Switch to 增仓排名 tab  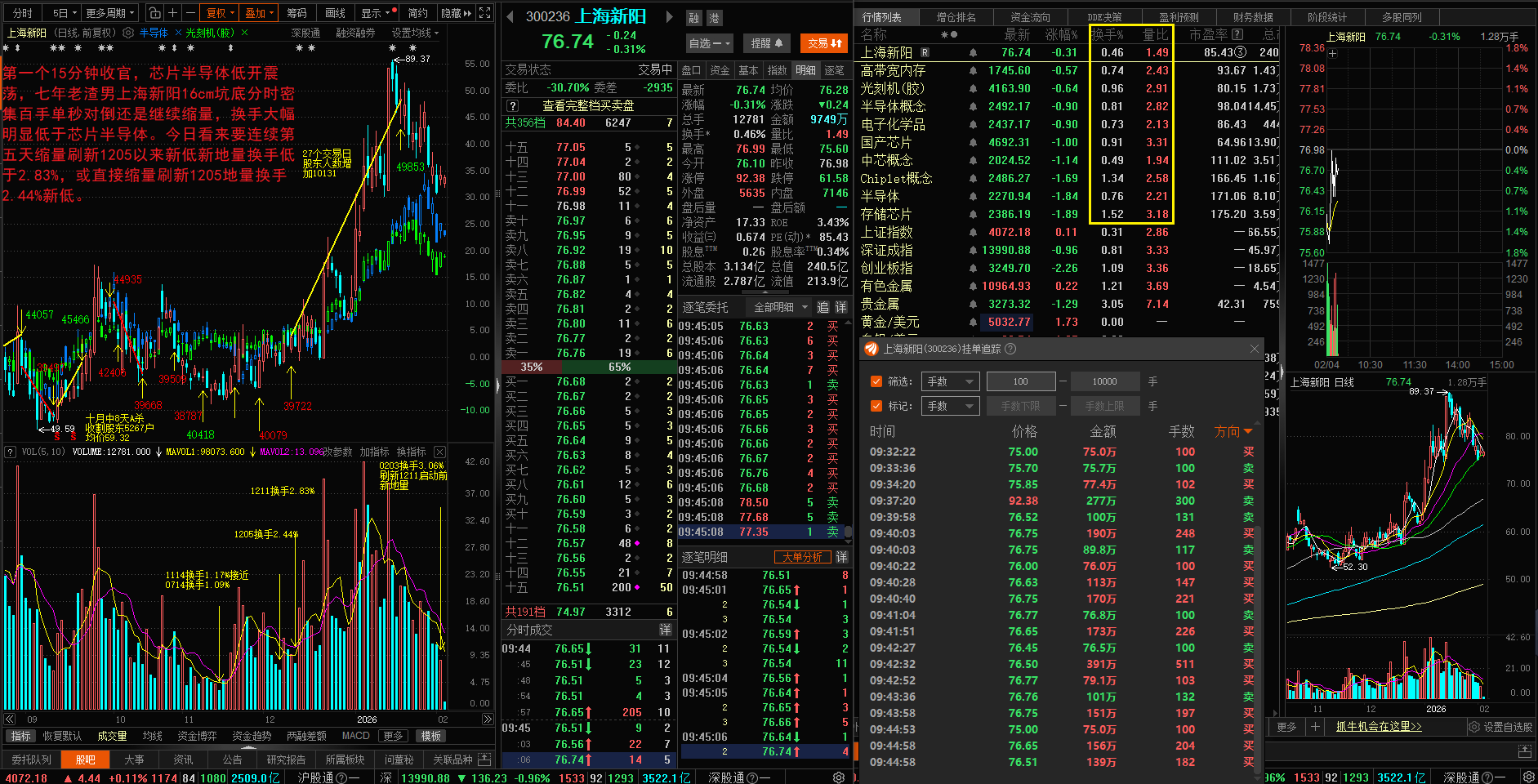click(956, 17)
